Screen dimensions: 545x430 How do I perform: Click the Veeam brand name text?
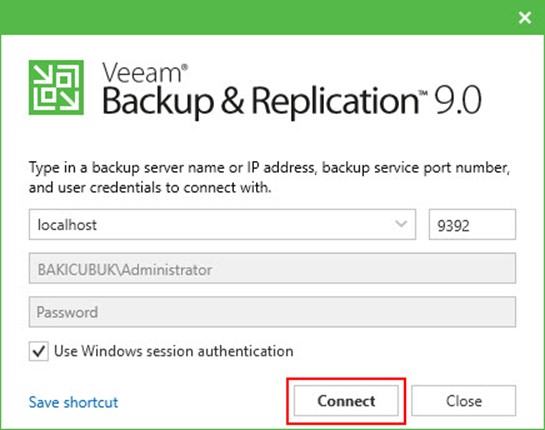pyautogui.click(x=142, y=73)
